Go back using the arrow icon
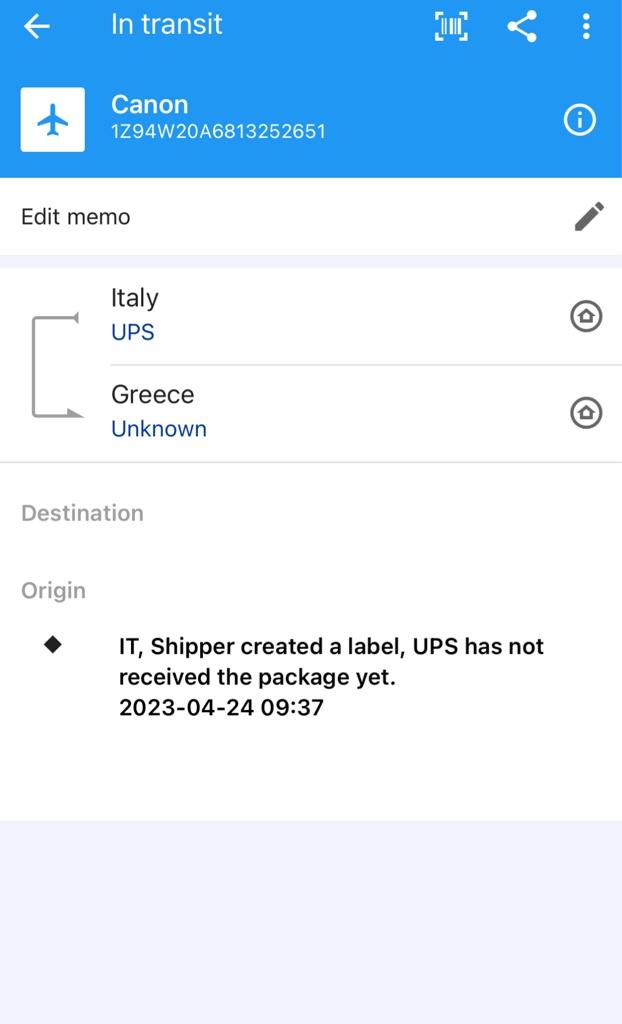Image resolution: width=622 pixels, height=1024 pixels. pos(37,26)
